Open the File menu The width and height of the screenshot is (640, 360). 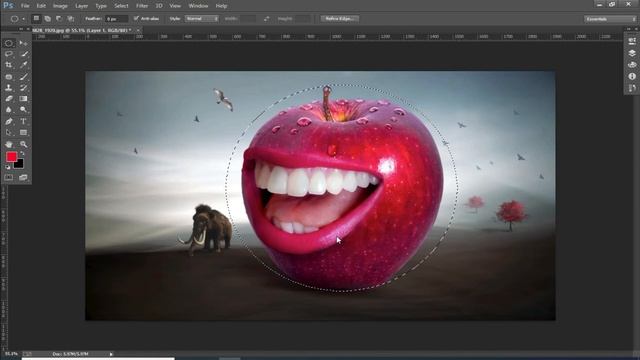25,6
